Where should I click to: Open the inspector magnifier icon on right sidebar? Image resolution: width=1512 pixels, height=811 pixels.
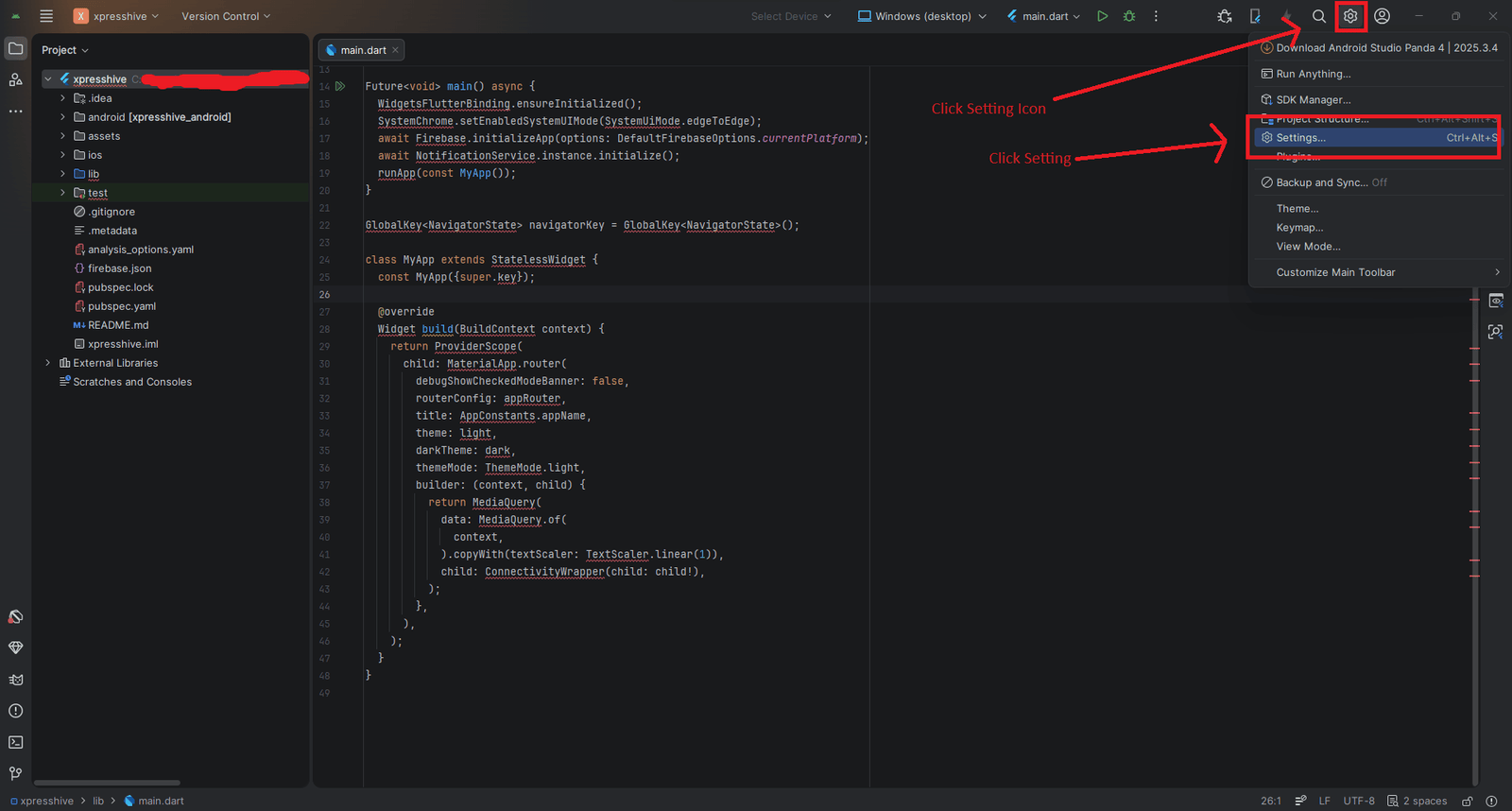pos(1496,332)
